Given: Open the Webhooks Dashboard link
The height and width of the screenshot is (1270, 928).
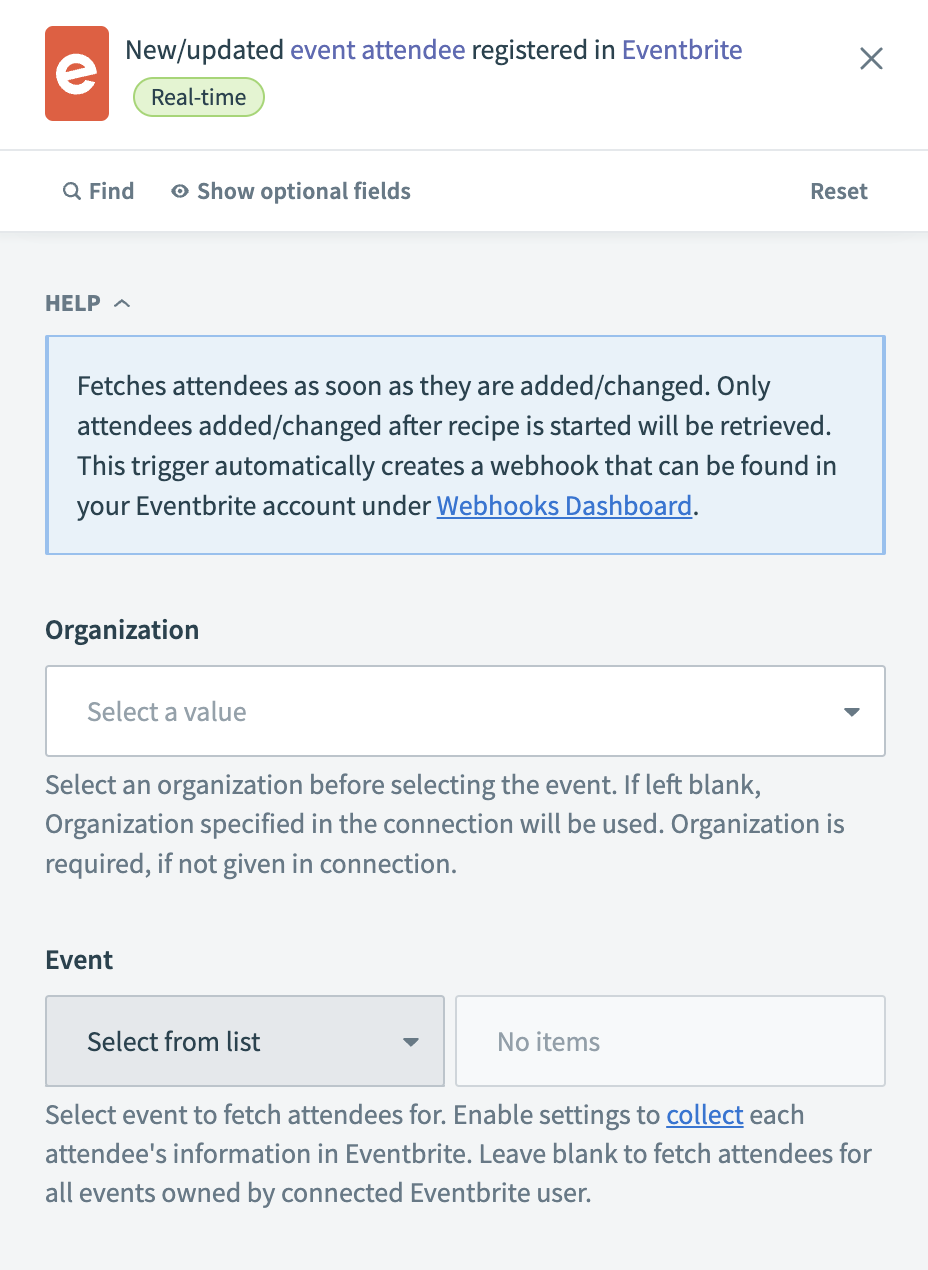Looking at the screenshot, I should (x=563, y=505).
